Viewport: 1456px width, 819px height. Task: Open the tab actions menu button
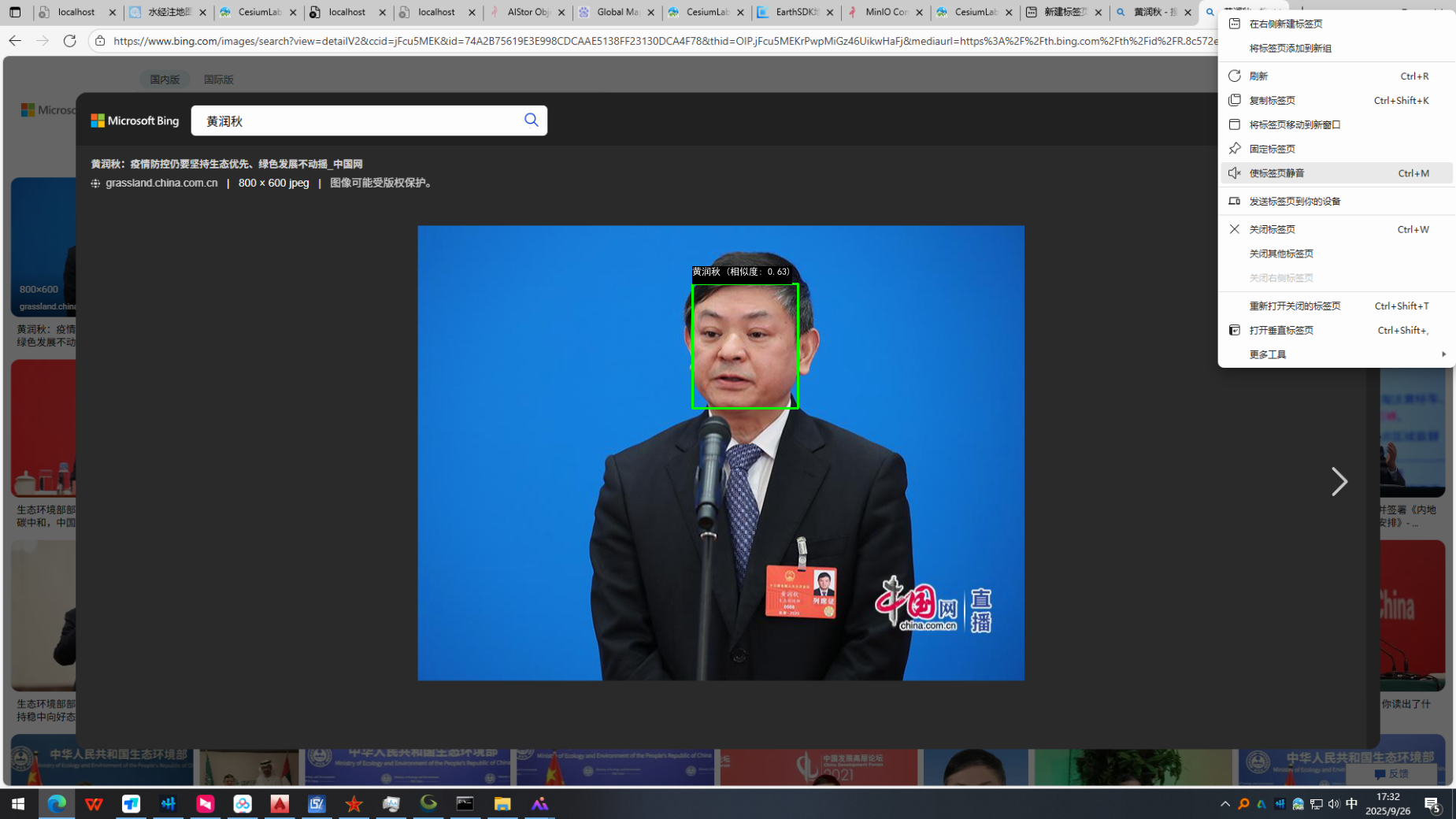click(15, 13)
